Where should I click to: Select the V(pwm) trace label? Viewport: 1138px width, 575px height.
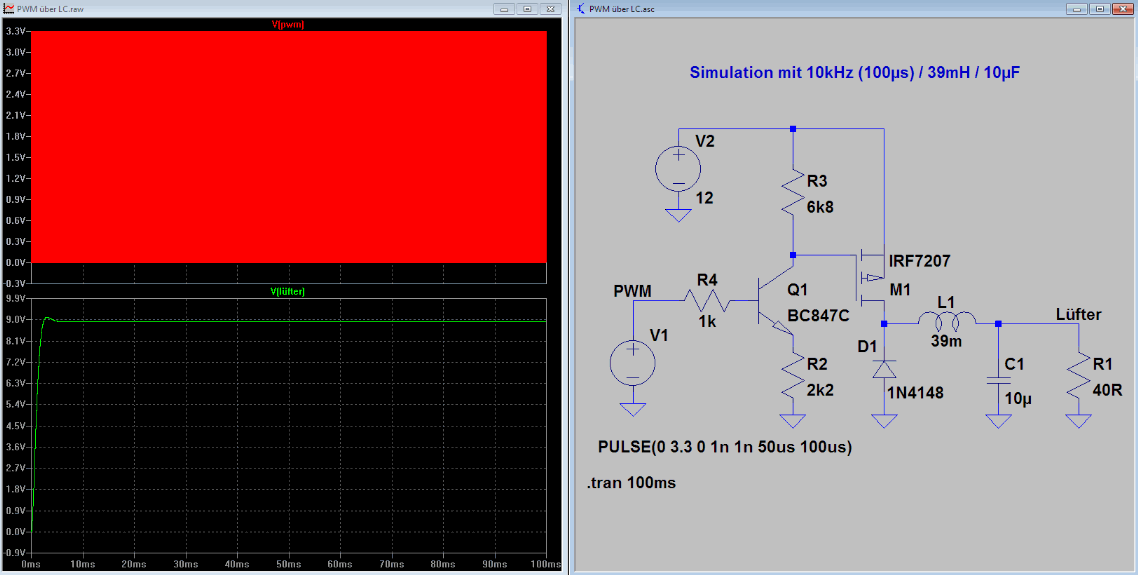point(288,24)
